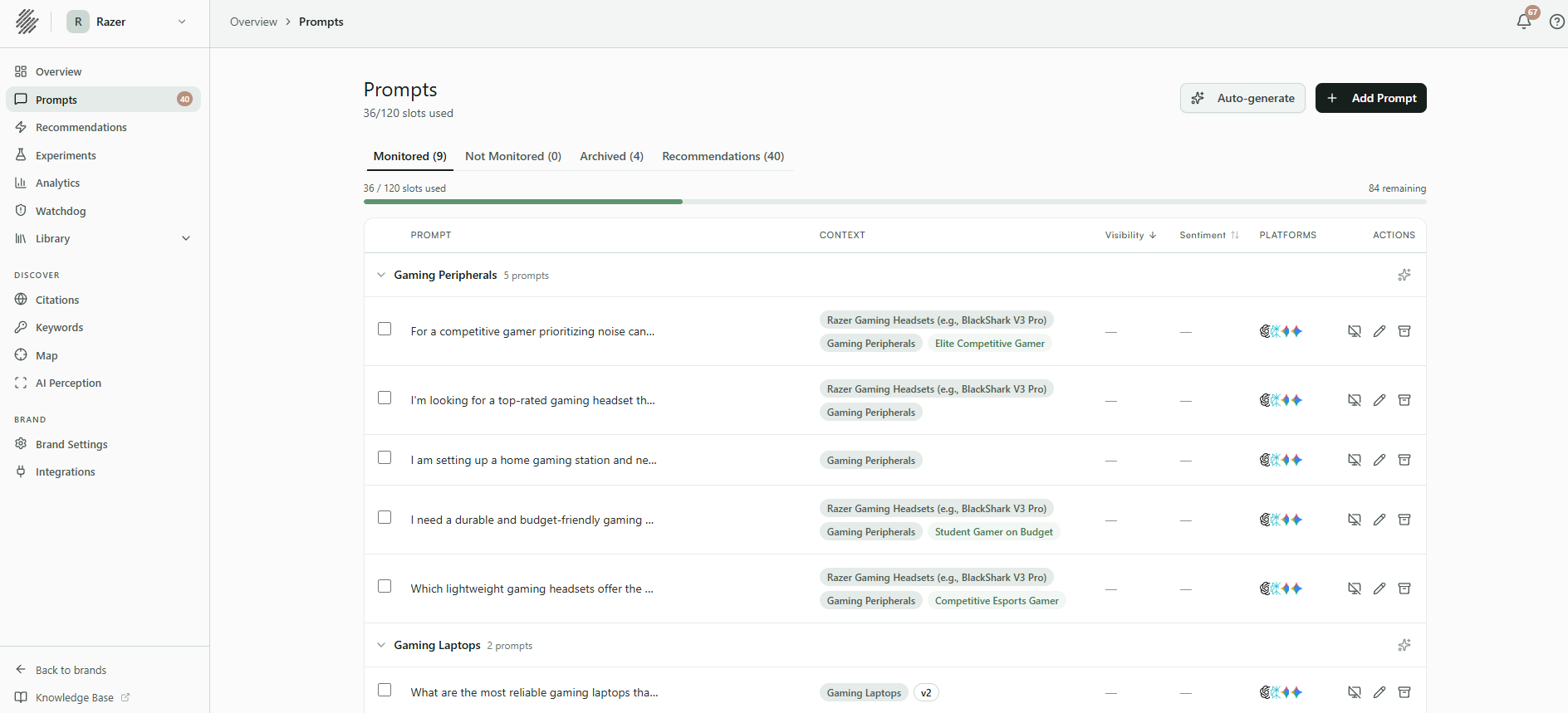The height and width of the screenshot is (713, 1568).
Task: Open Prompts in the sidebar
Action: tap(104, 100)
